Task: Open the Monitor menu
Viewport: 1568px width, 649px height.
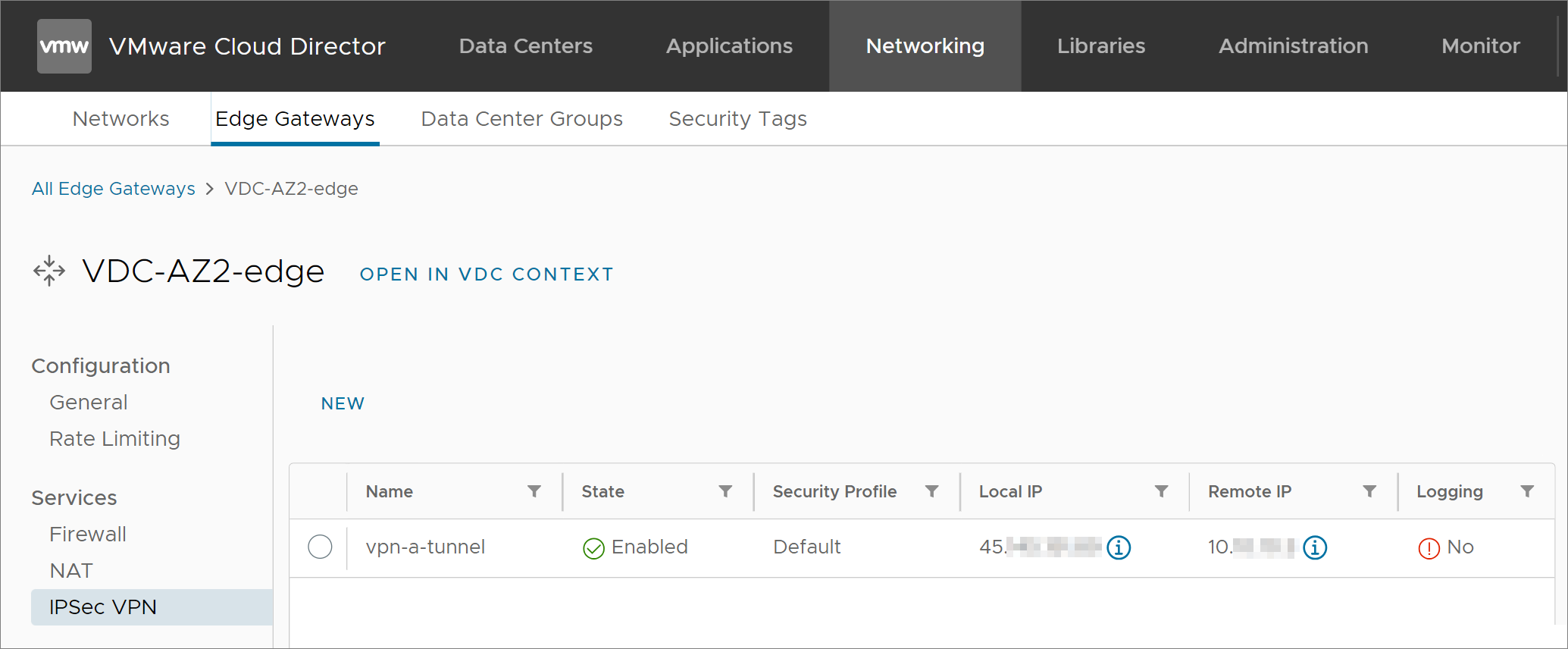Action: [x=1481, y=46]
